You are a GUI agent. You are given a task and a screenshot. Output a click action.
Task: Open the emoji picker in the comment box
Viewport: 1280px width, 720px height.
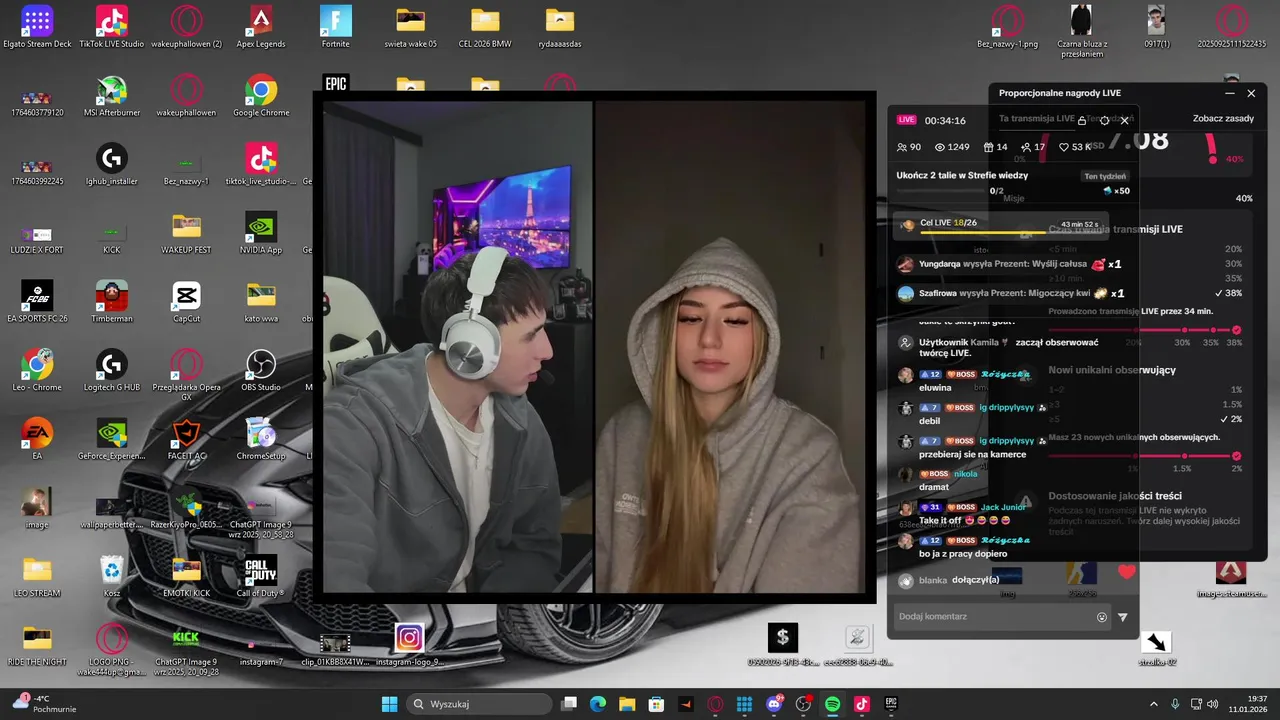1102,617
